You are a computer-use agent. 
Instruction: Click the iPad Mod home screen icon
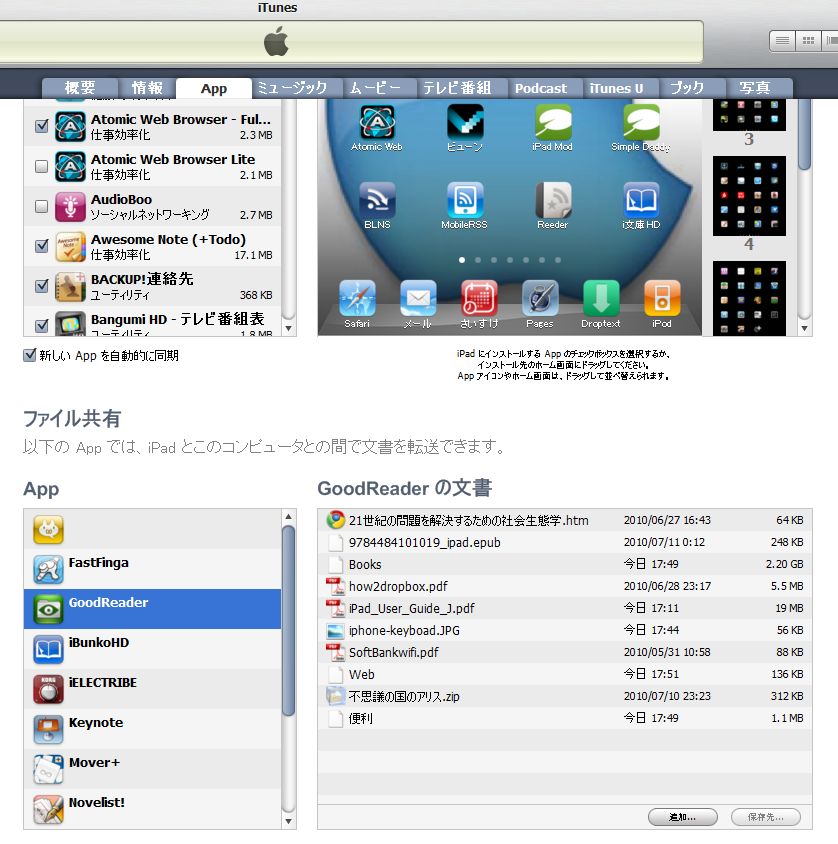[x=553, y=123]
